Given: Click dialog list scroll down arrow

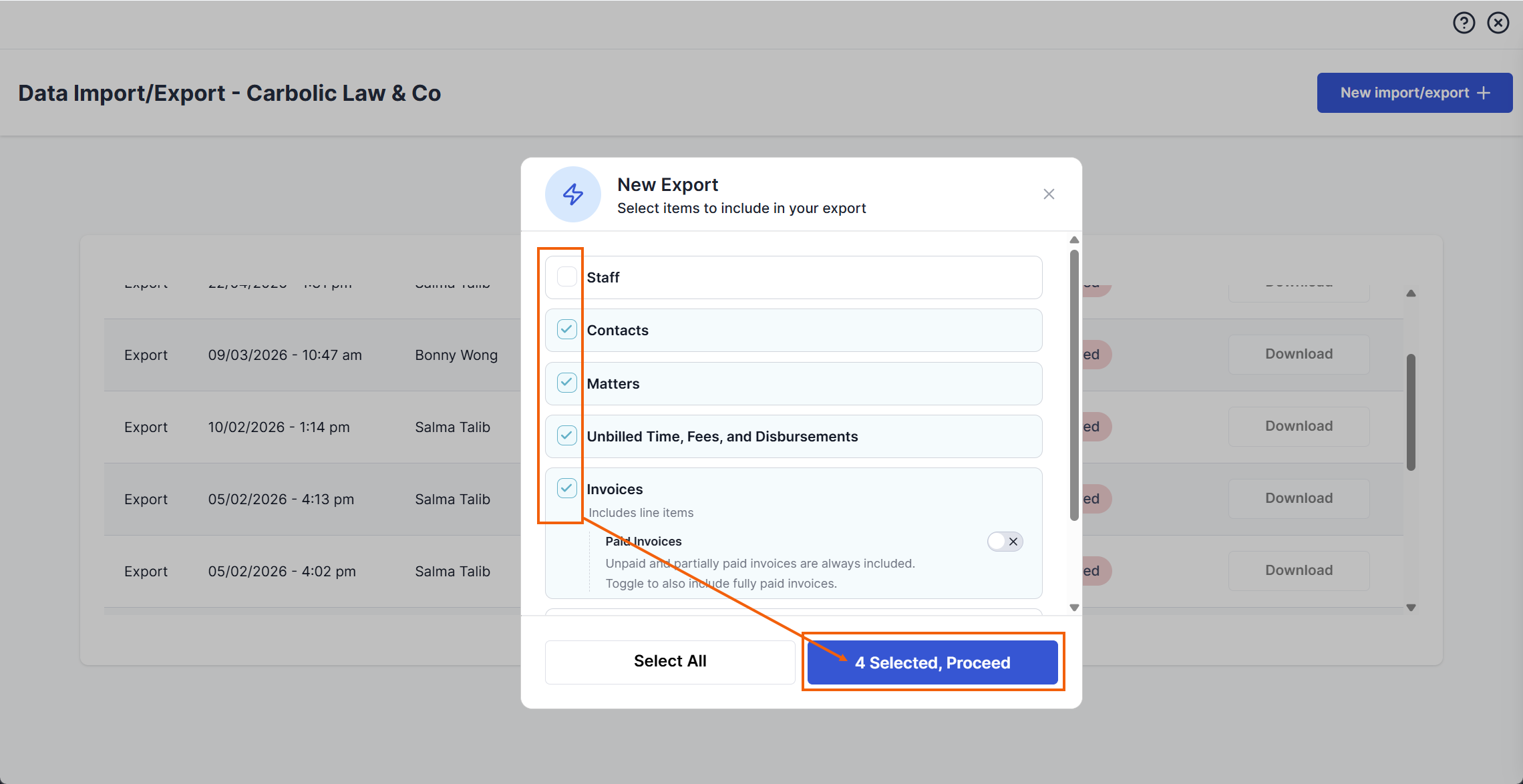Looking at the screenshot, I should pos(1074,608).
